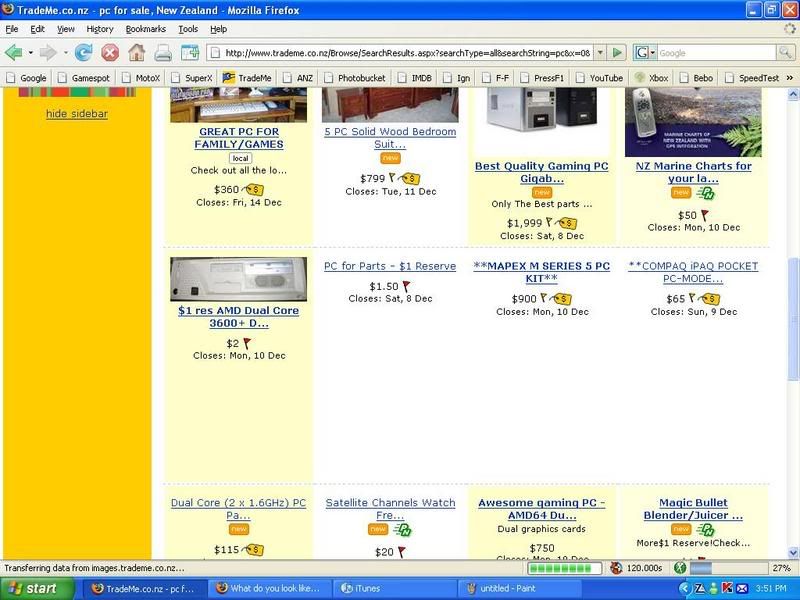This screenshot has height=600, width=800.
Task: Open PC for Parts - $1 Reserve listing
Action: coord(390,266)
